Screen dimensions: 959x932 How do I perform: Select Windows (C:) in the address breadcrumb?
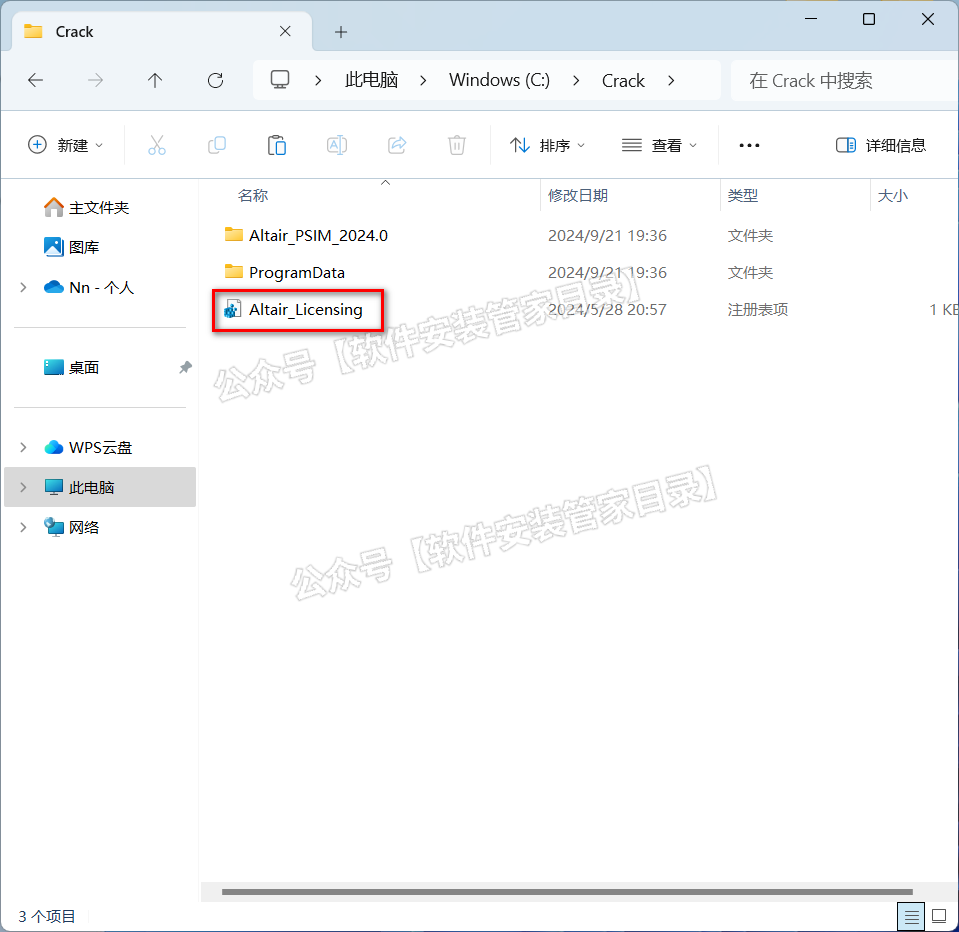coord(499,80)
